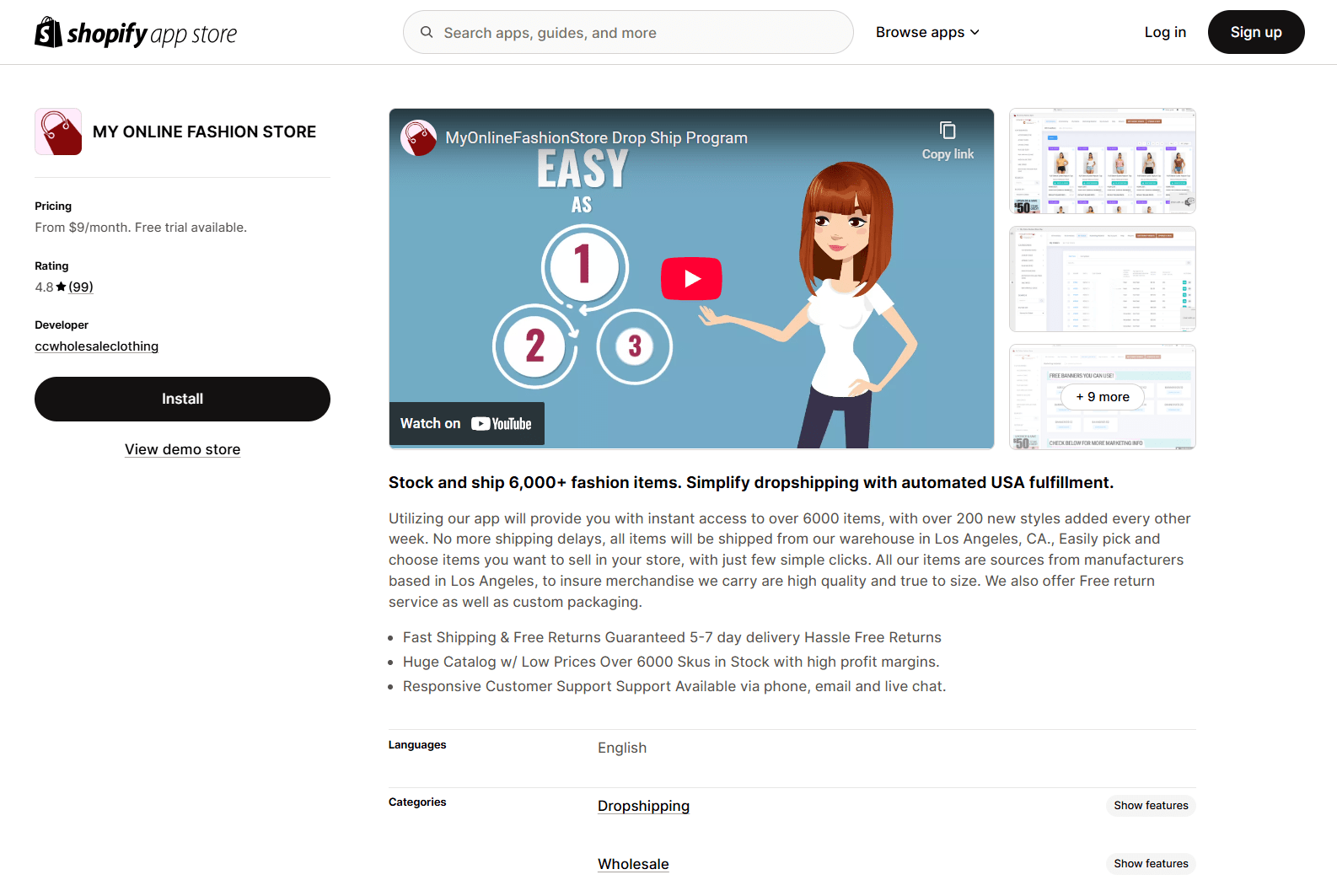The image size is (1337, 896).
Task: Click the English language value
Action: click(x=622, y=748)
